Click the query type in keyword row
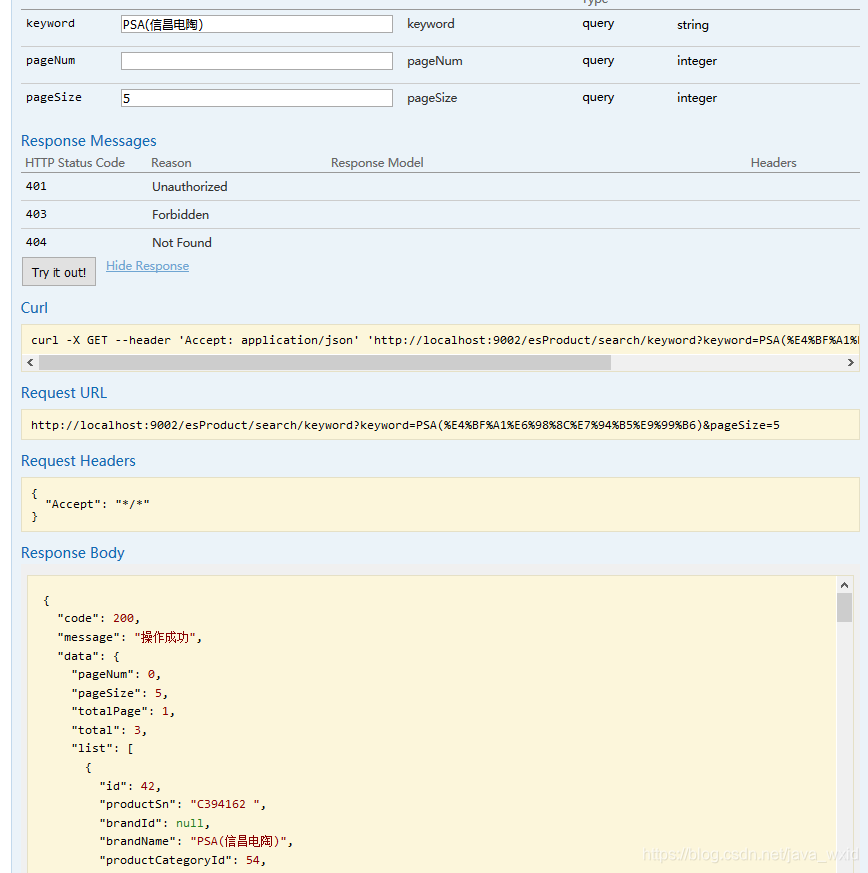This screenshot has height=873, width=868. pyautogui.click(x=598, y=24)
